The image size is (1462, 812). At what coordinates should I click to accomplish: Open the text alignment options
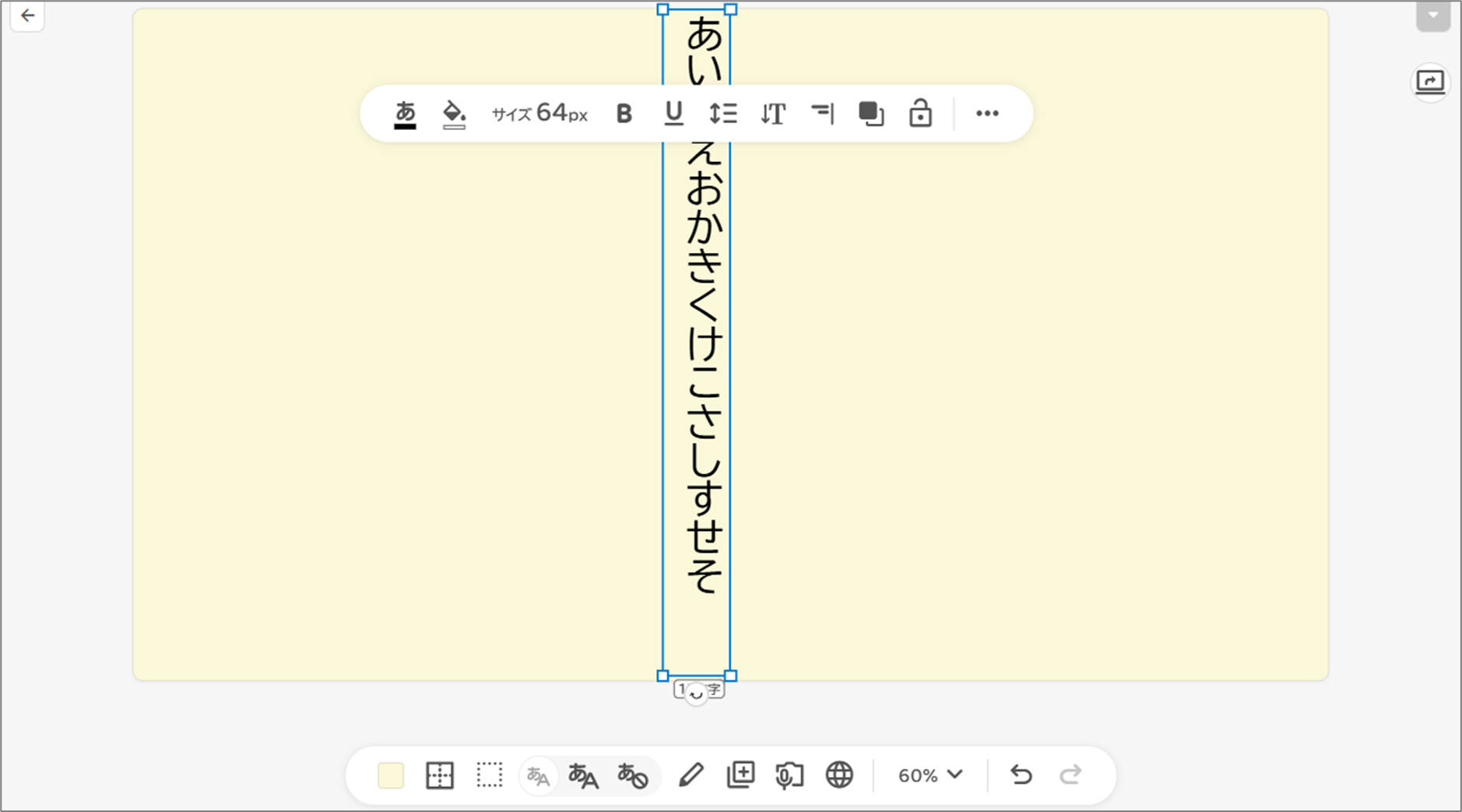point(822,114)
